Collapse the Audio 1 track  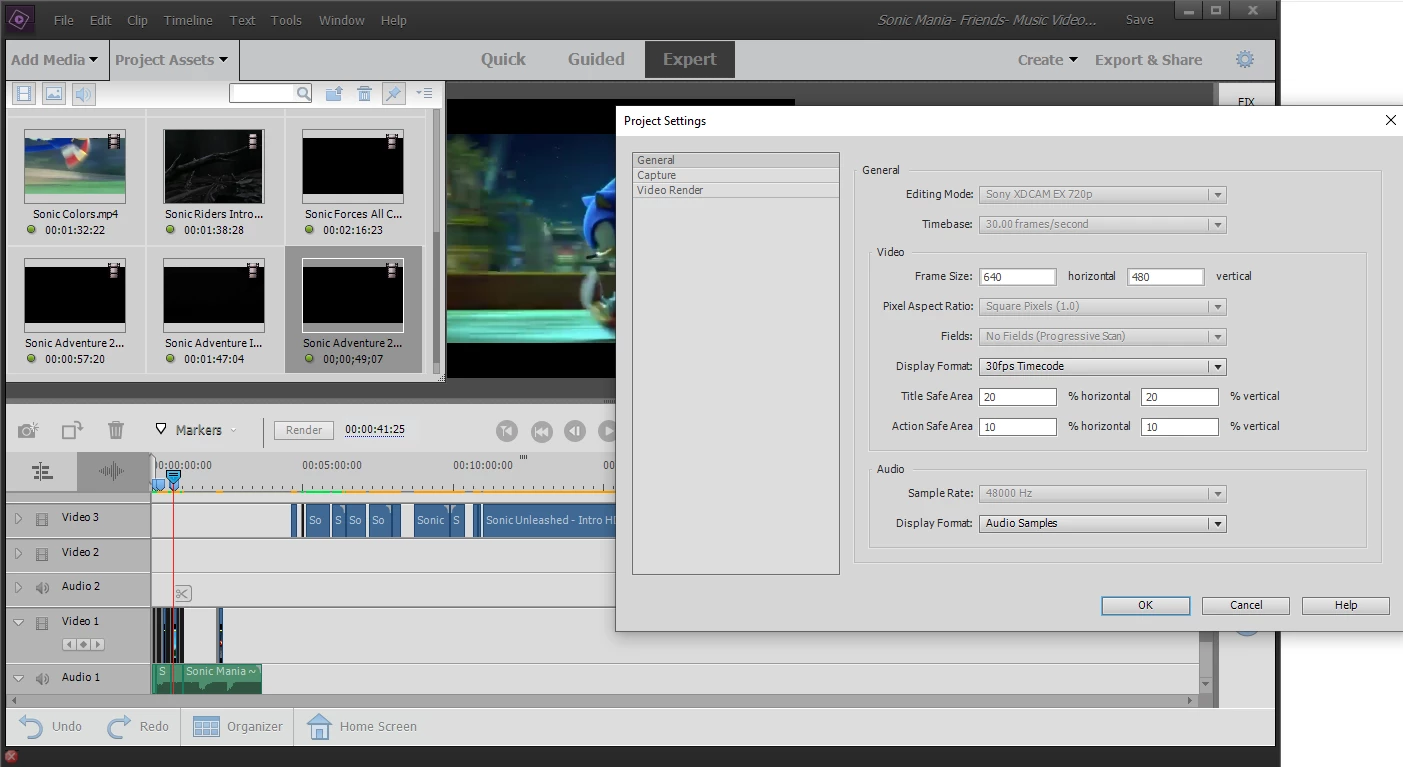tap(18, 678)
